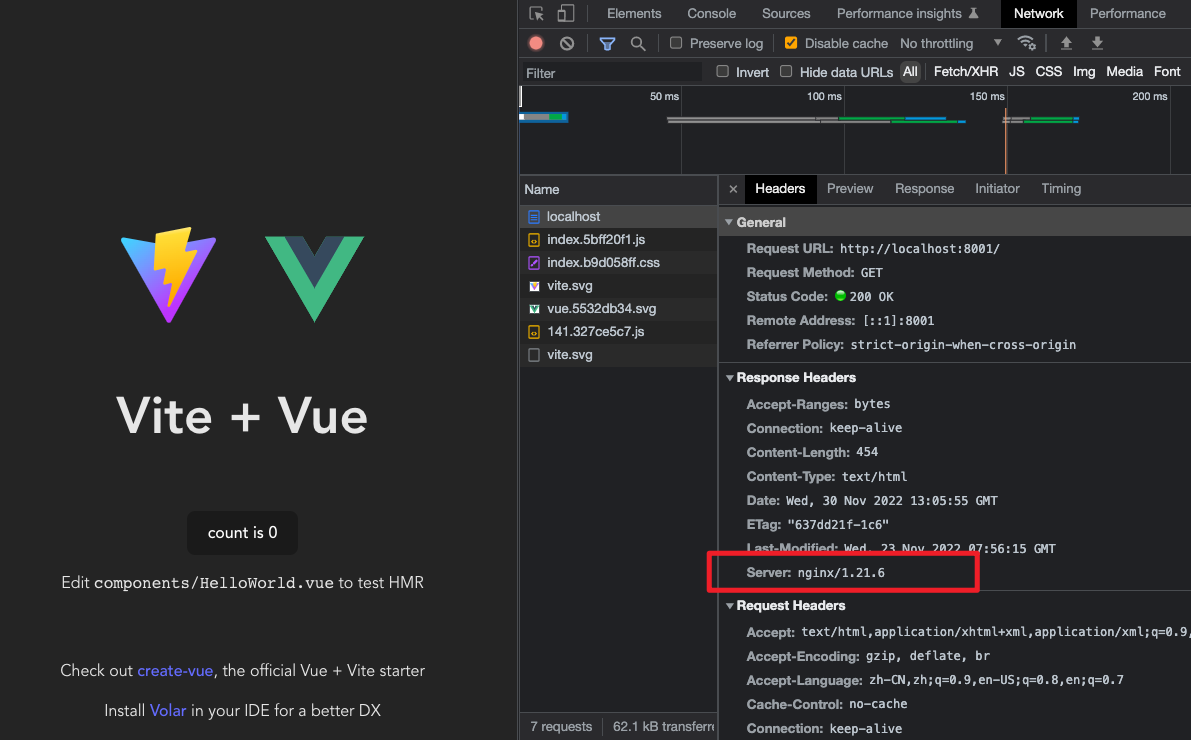Switch to the Elements panel tab
1191x740 pixels.
[634, 14]
